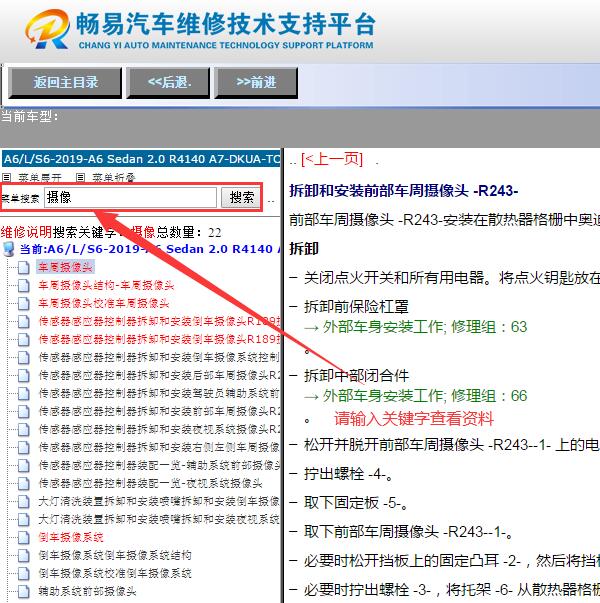Click the computer icon beside 当前:A6/L/S6-2019
This screenshot has height=603, width=600.
[x=9, y=249]
